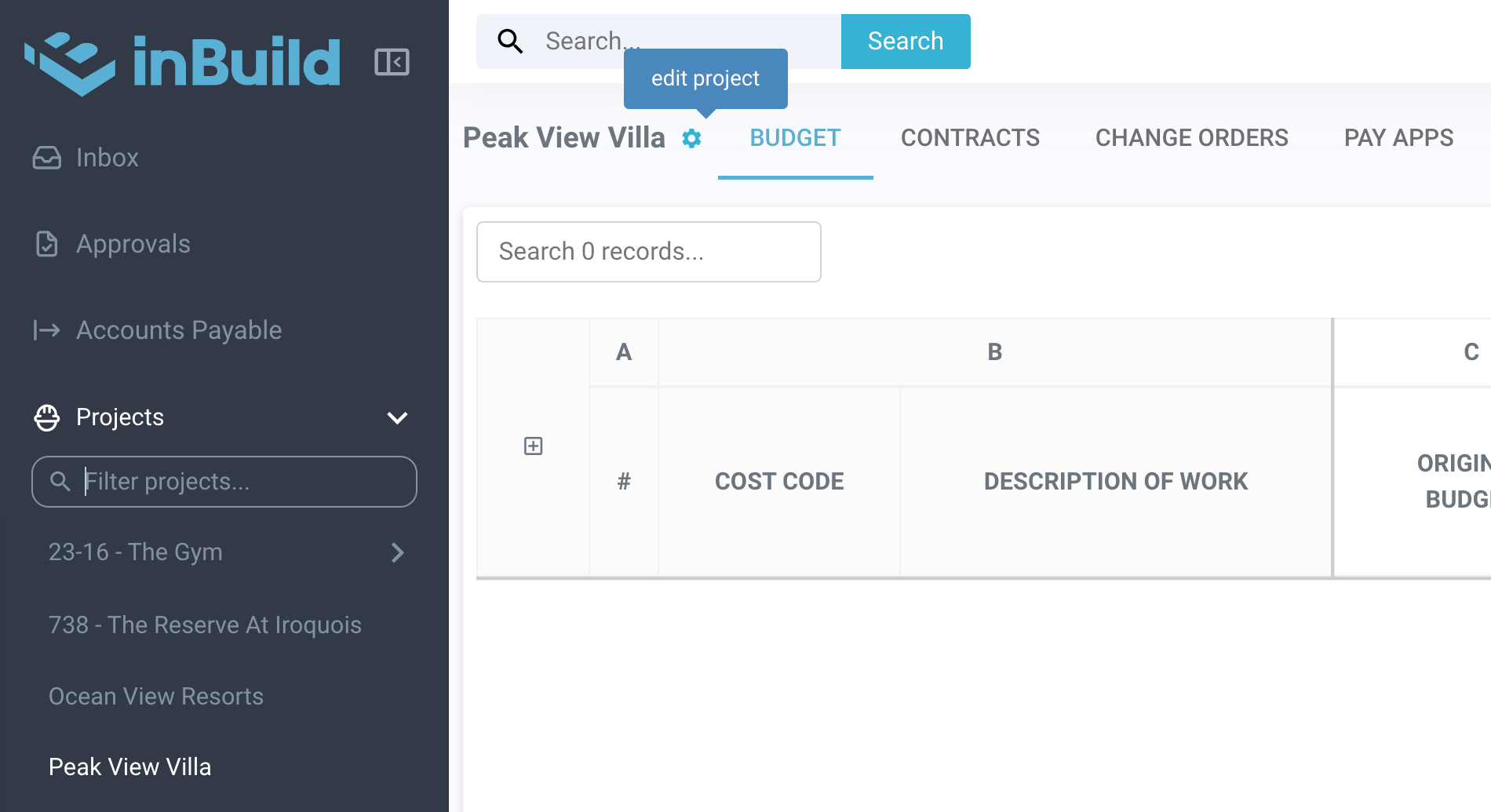Click the plus box icon in table

(534, 446)
